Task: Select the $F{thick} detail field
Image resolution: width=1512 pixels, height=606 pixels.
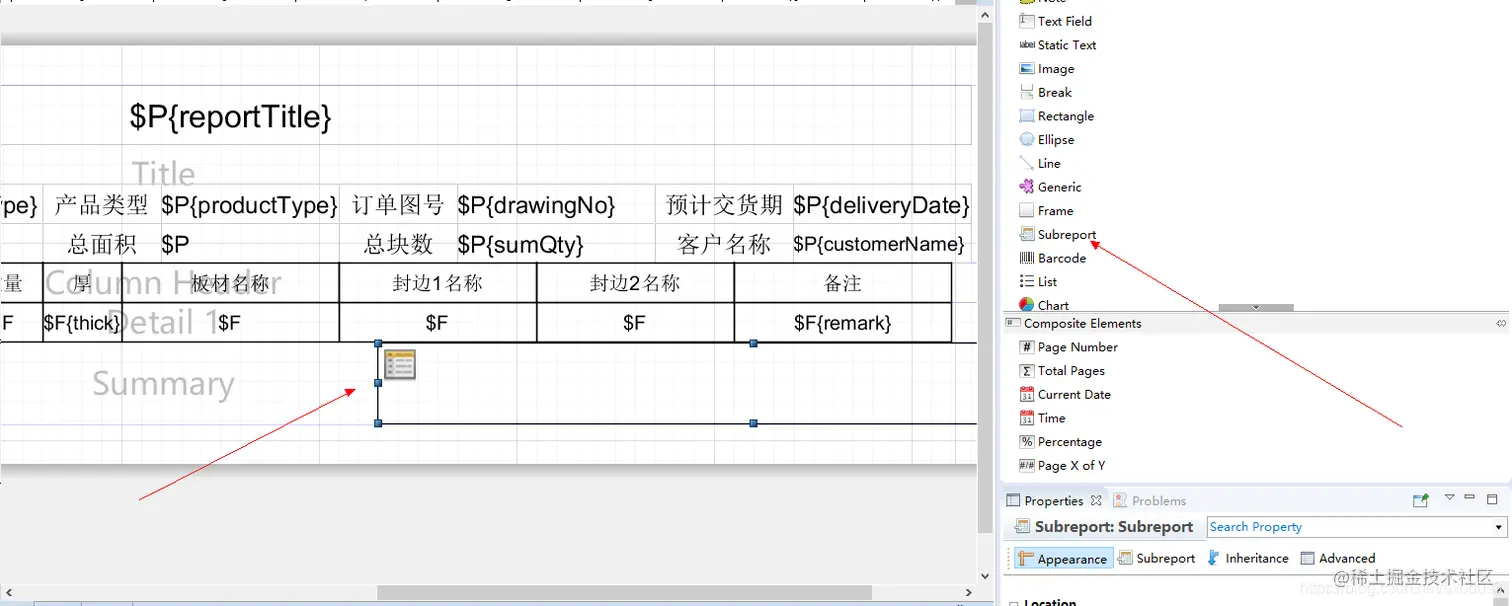Action: [x=82, y=322]
